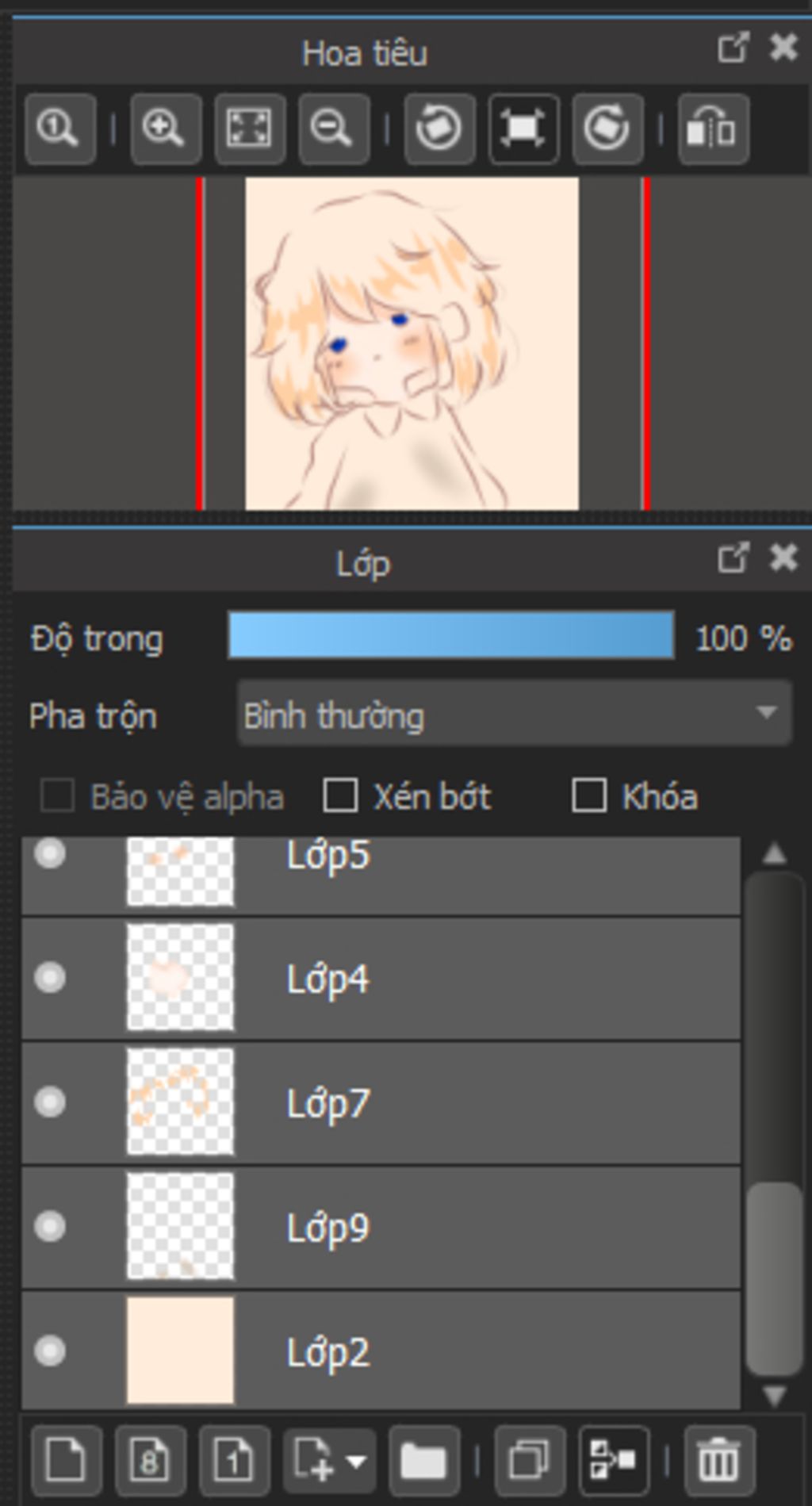Enable the Khóa lock checkbox
This screenshot has height=1506, width=812.
(x=589, y=796)
